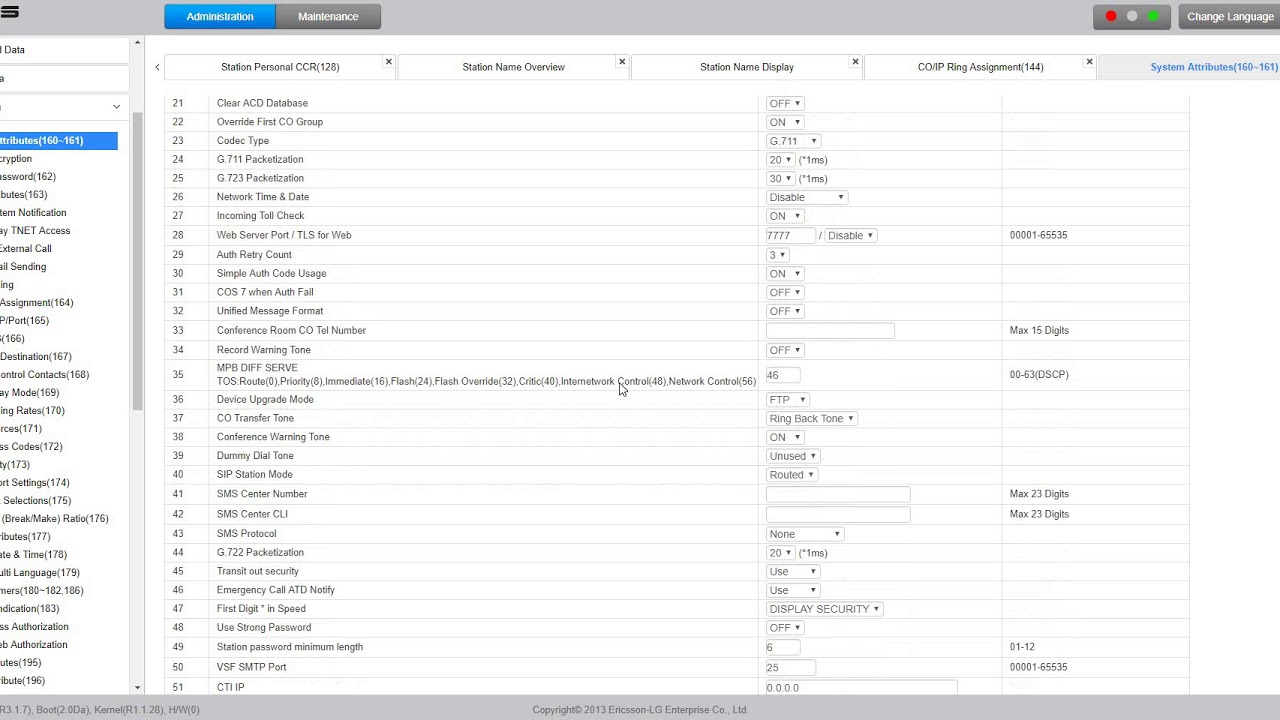The image size is (1280, 720).
Task: Open G.722 Packetization dropdown
Action: point(780,553)
